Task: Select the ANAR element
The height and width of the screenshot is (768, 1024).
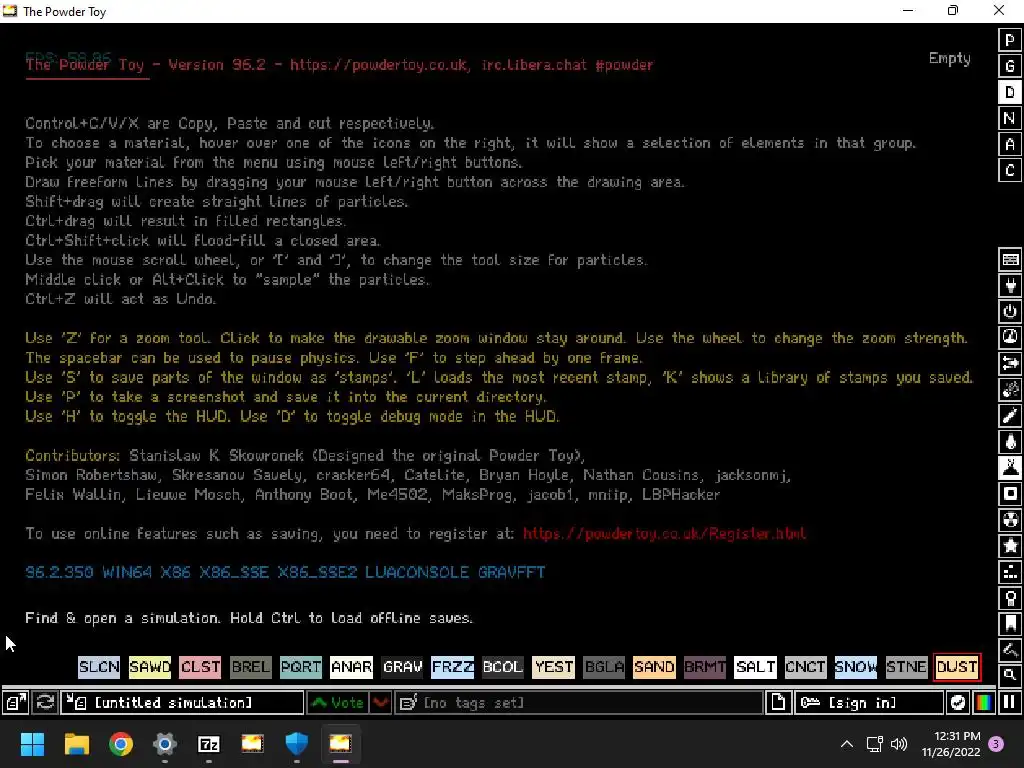Action: click(x=351, y=667)
